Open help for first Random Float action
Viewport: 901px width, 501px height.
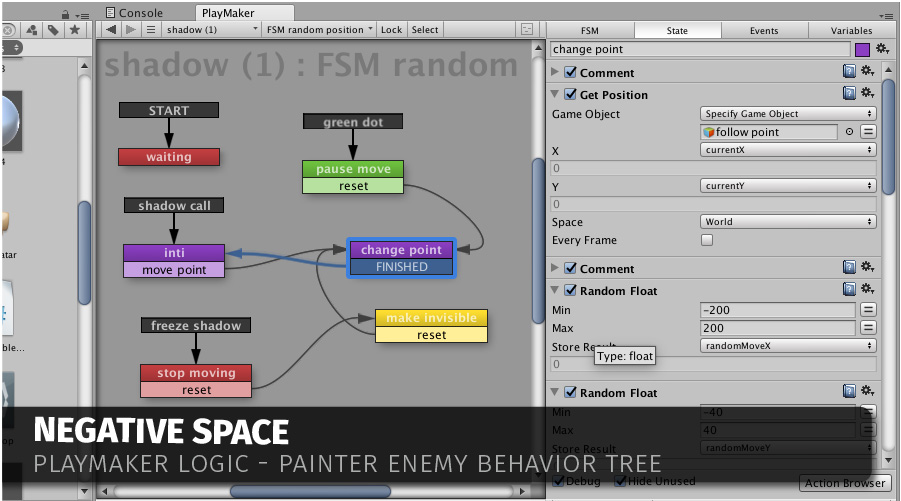pyautogui.click(x=849, y=290)
